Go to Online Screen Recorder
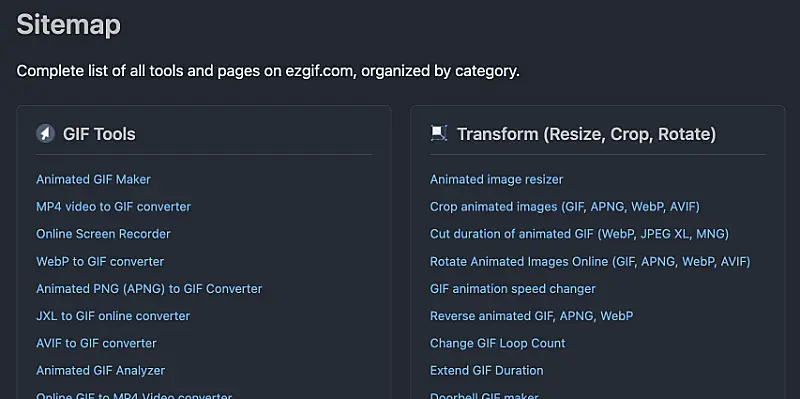 point(103,234)
